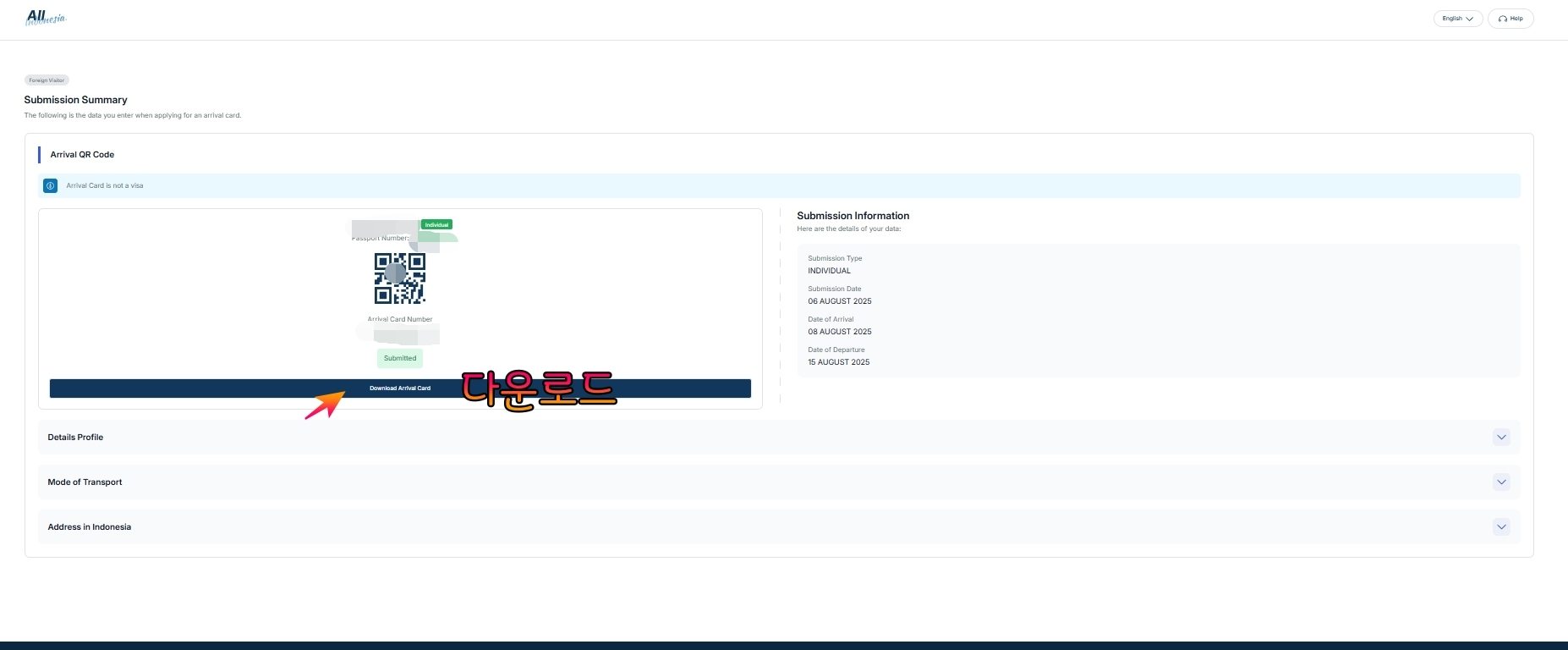Viewport: 1568px width, 650px height.
Task: Click the Submitted status badge
Action: [x=400, y=358]
